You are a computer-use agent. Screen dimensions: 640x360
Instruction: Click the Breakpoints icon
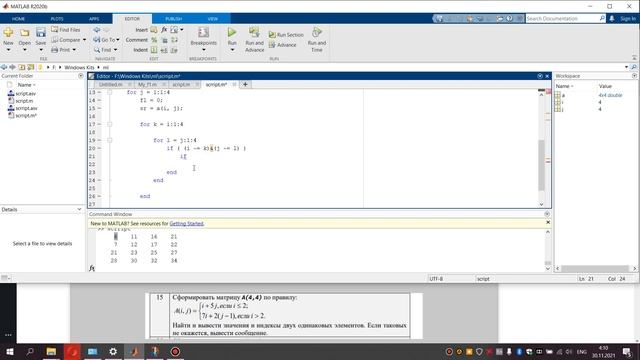(x=204, y=32)
